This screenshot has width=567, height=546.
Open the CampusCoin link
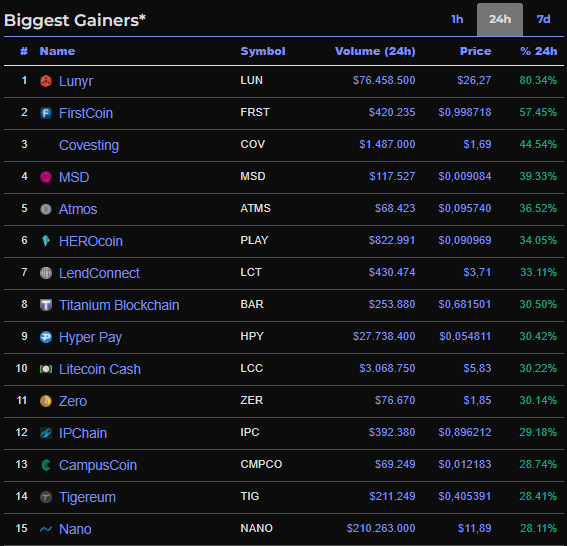(98, 465)
